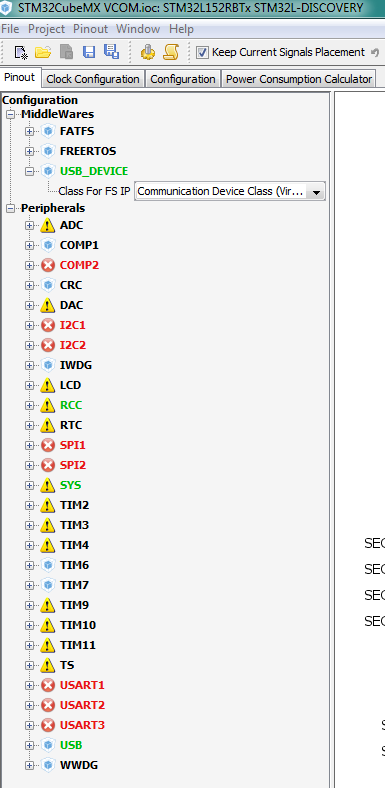Expand the FATFS node
The image size is (390, 788).
coord(30,132)
